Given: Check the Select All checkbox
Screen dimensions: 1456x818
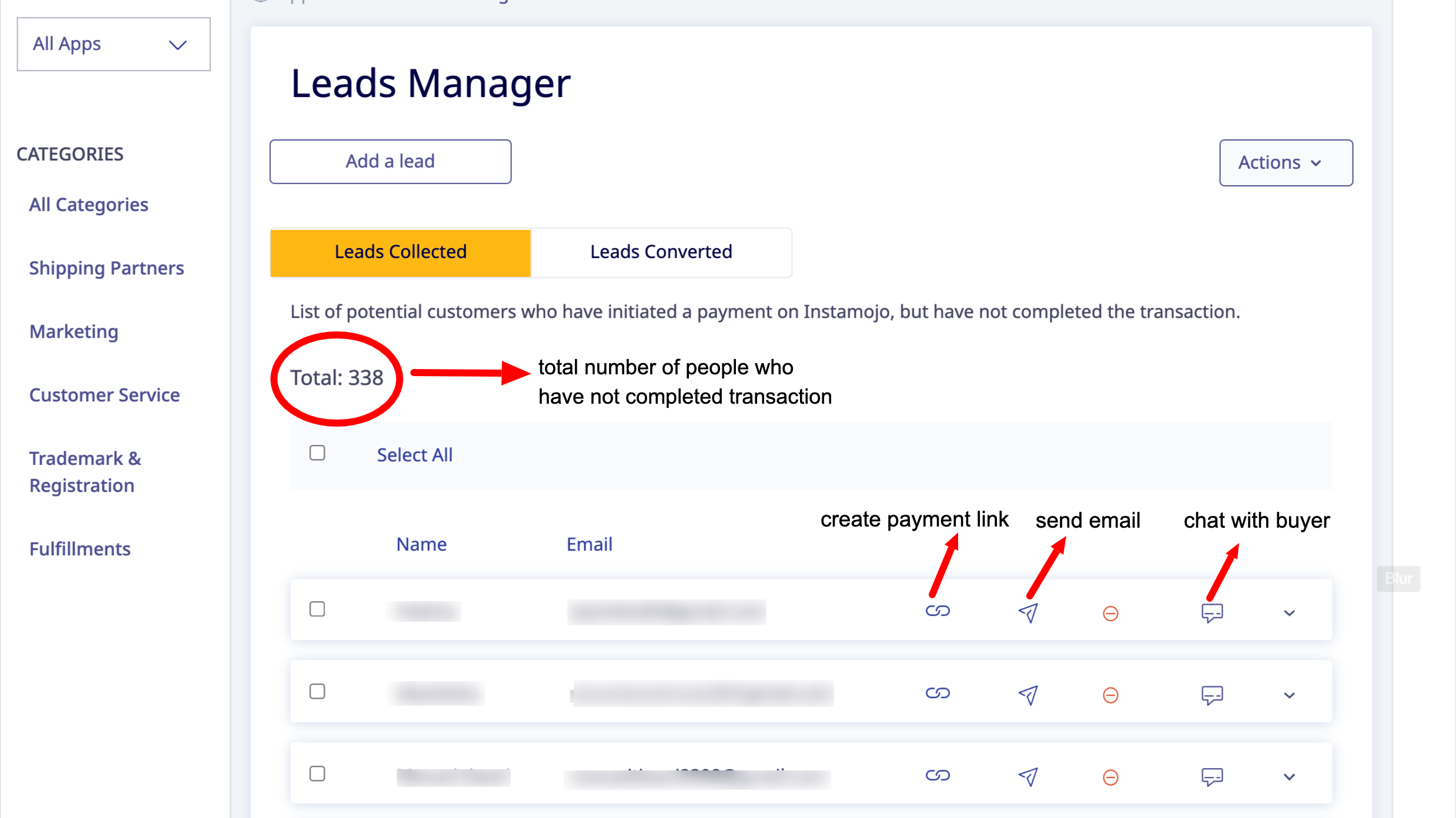Looking at the screenshot, I should (x=317, y=453).
